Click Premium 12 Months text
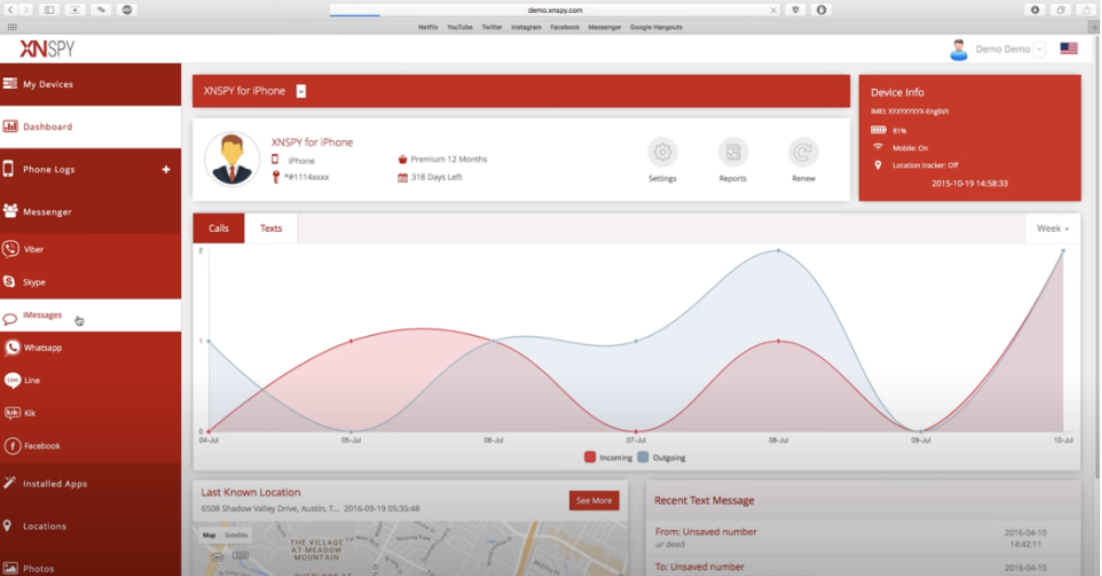1102x576 pixels. pos(448,159)
